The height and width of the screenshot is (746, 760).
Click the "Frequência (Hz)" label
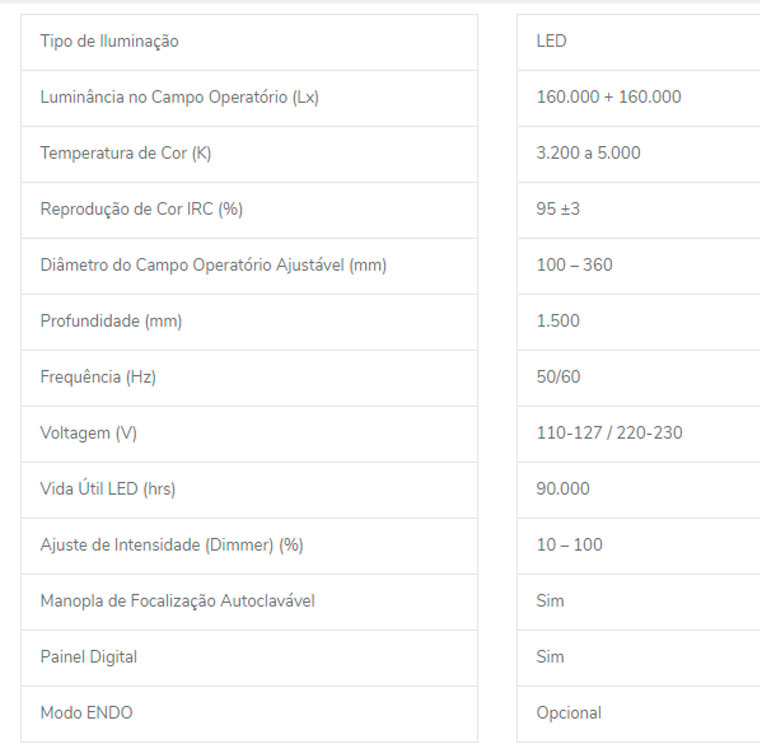pos(98,378)
